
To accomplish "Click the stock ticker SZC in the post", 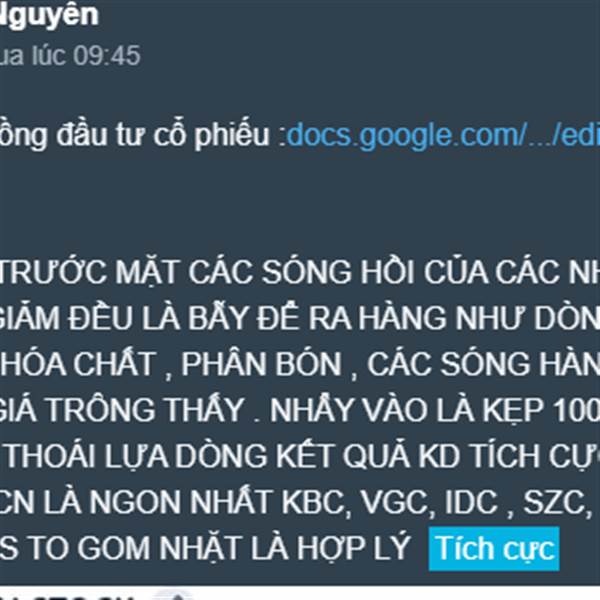I will [x=556, y=502].
